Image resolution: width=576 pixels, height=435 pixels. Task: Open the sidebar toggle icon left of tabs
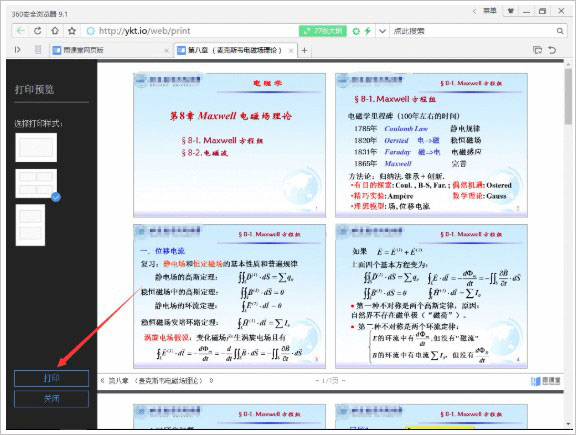(17, 50)
